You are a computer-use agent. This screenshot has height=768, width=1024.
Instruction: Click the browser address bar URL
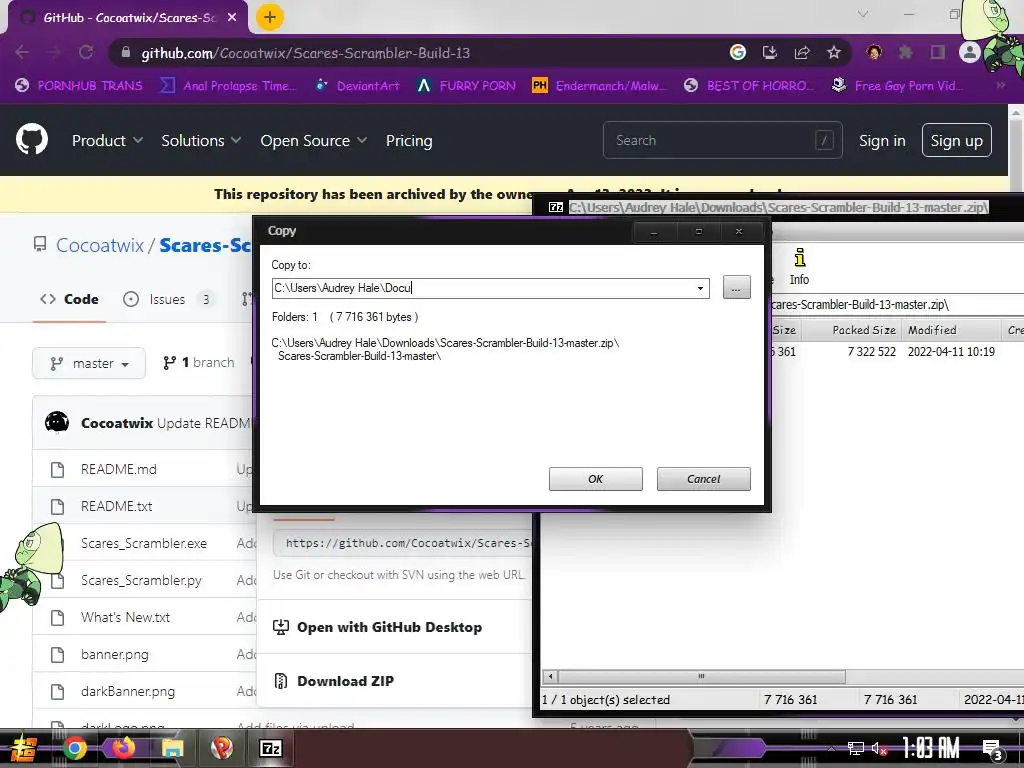click(x=306, y=53)
